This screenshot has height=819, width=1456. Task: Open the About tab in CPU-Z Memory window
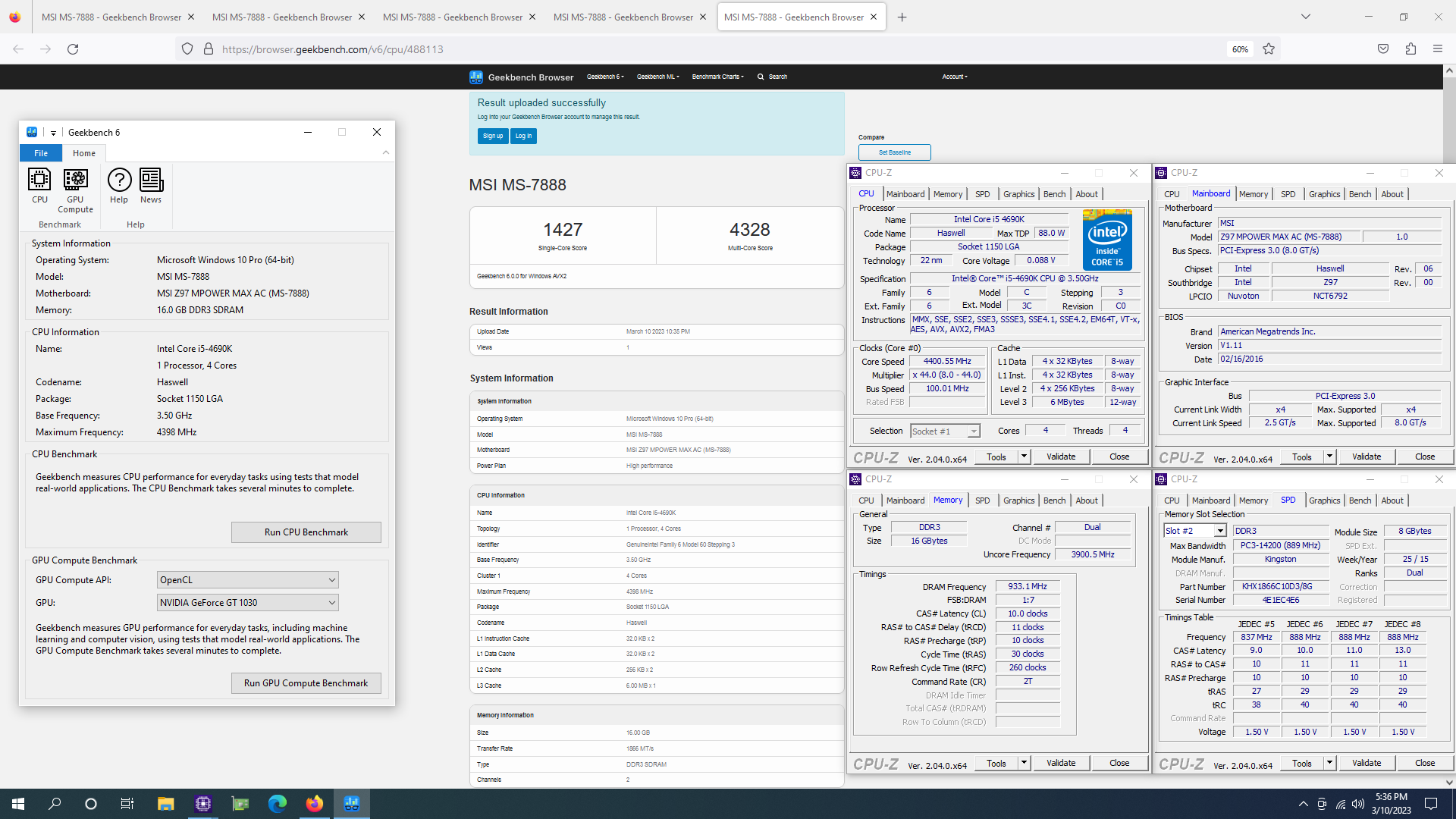tap(1087, 500)
